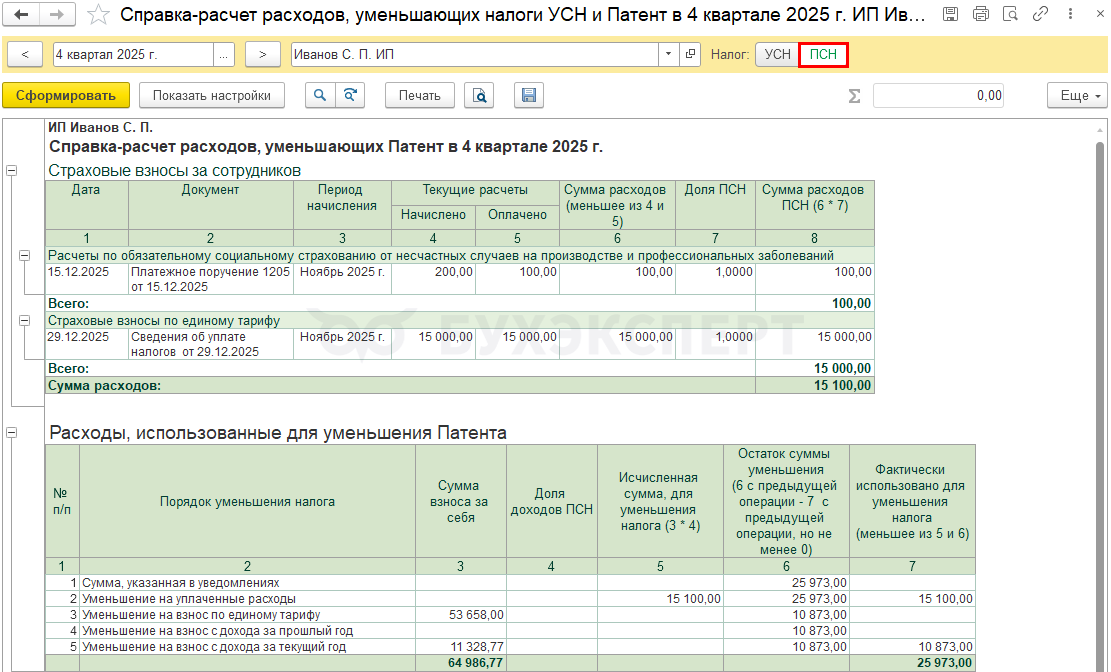Screen dimensions: 1111x672
Task: Open organization dropdown list arrow
Action: [668, 54]
